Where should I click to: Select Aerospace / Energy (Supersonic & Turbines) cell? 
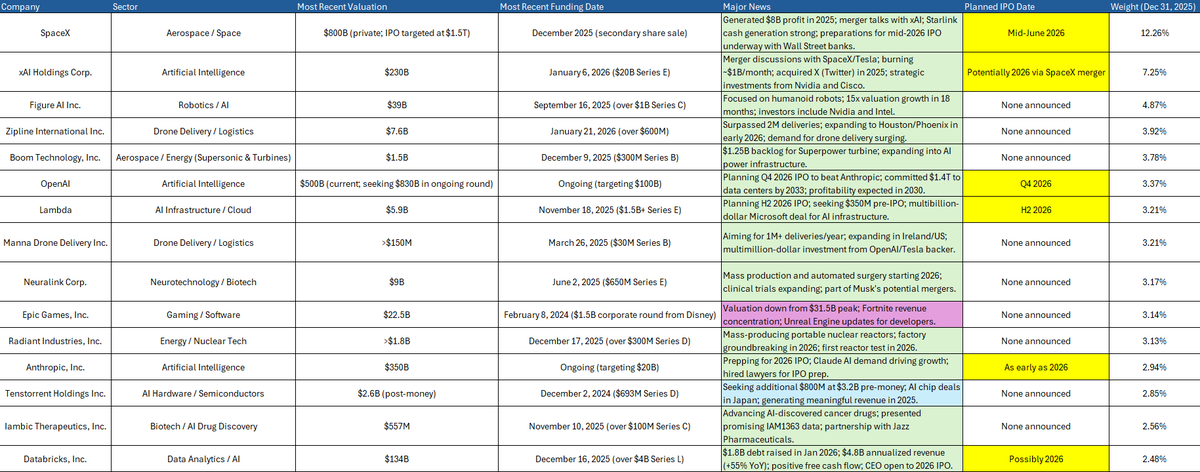tap(205, 157)
